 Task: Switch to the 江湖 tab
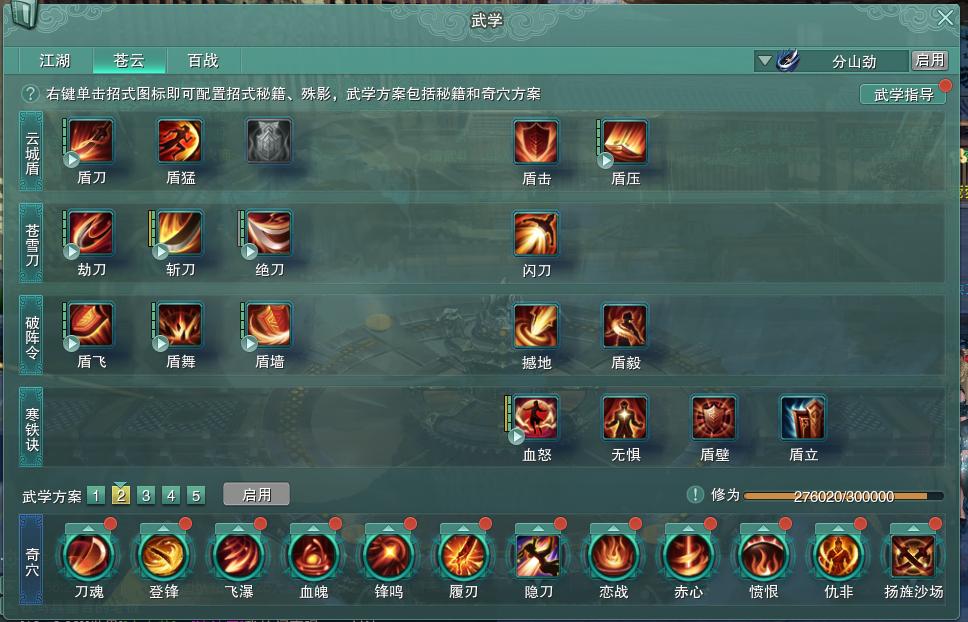pyautogui.click(x=56, y=60)
